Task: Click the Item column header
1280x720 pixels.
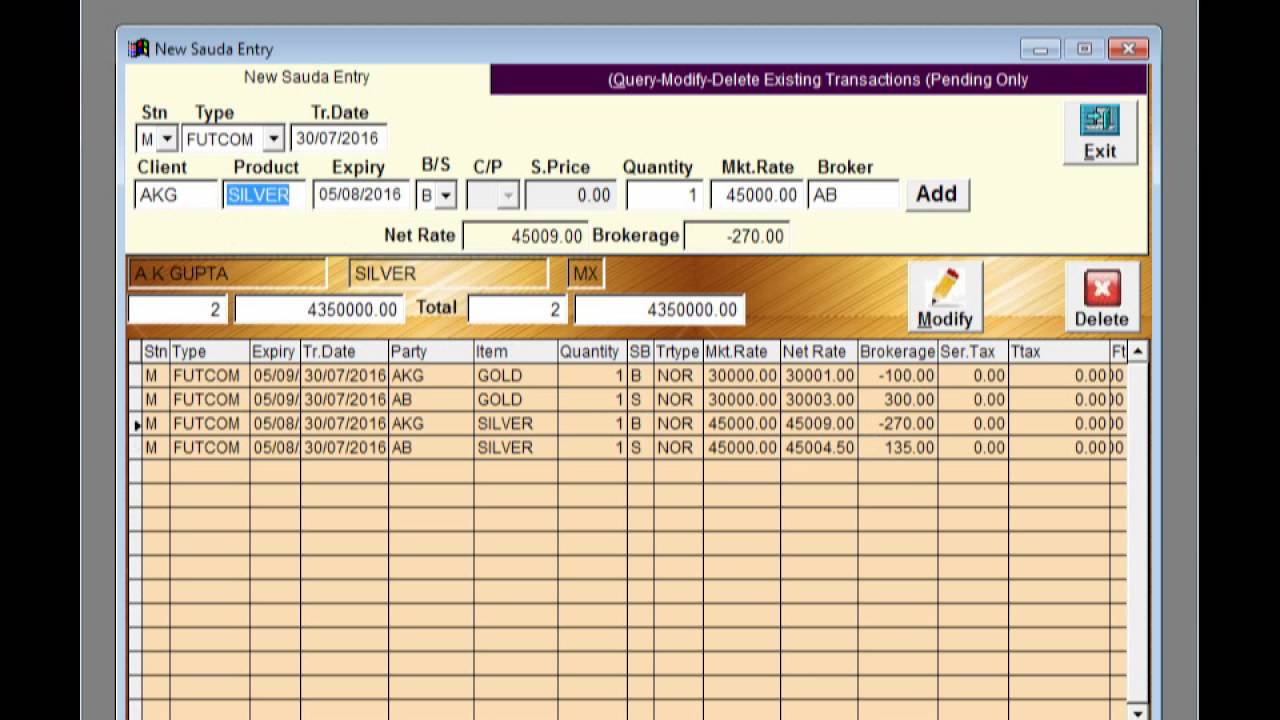Action: click(516, 352)
